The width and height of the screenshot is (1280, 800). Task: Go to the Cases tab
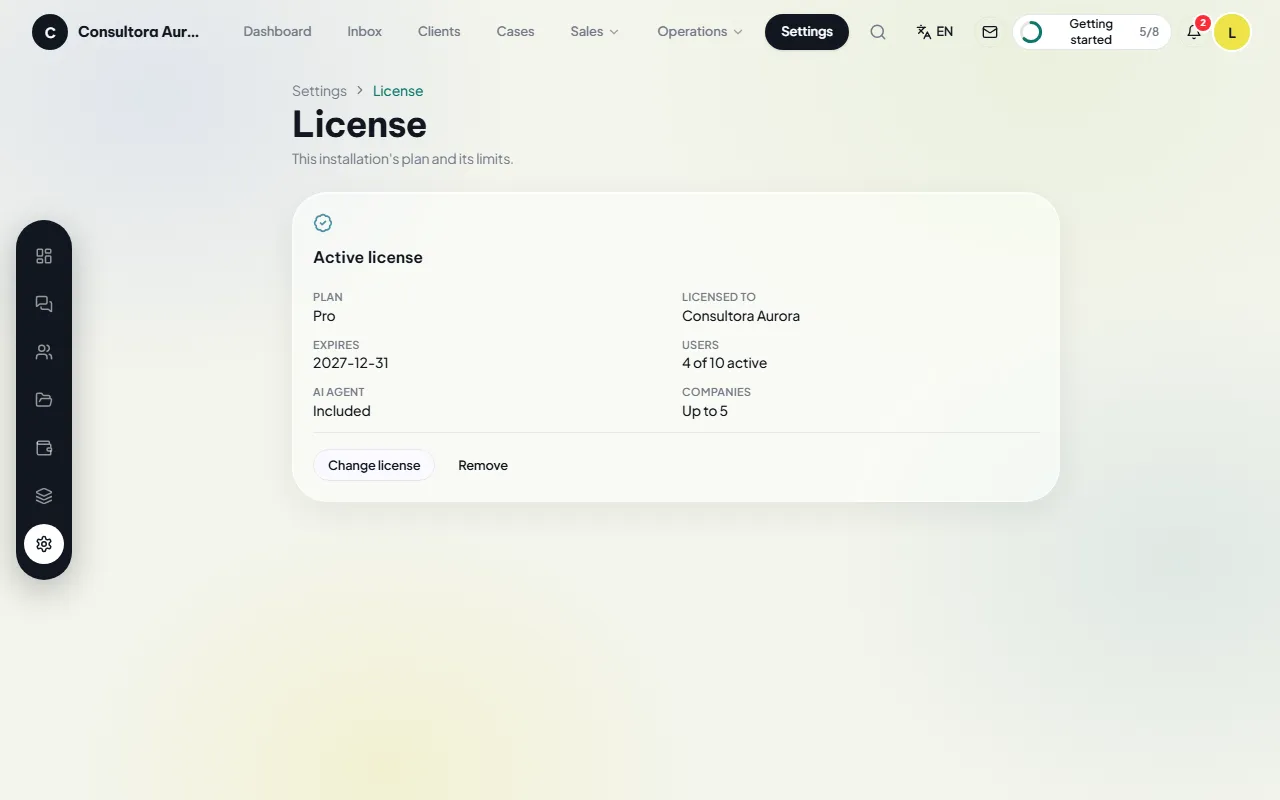pos(515,32)
